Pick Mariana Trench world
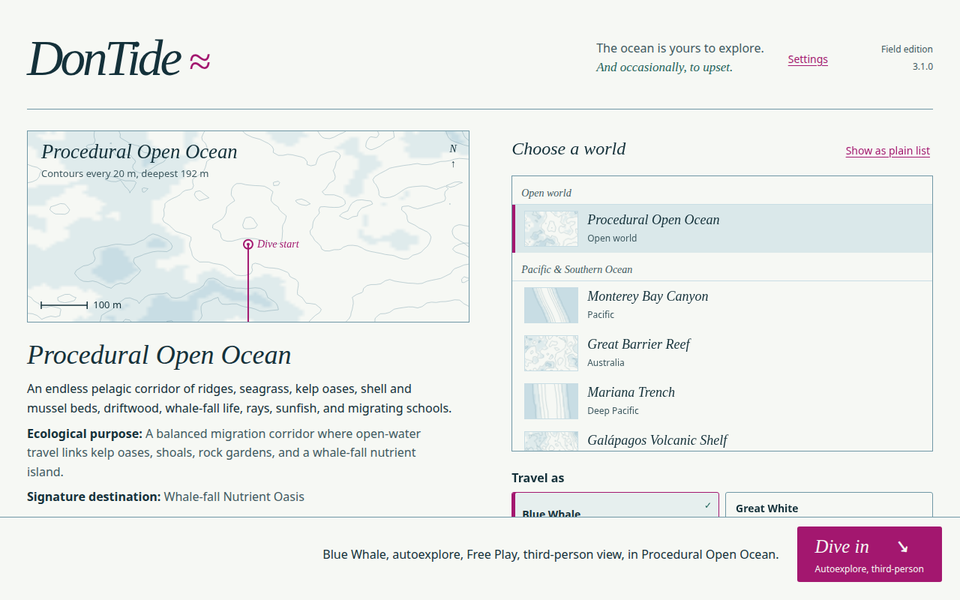This screenshot has width=960, height=600. pos(722,401)
